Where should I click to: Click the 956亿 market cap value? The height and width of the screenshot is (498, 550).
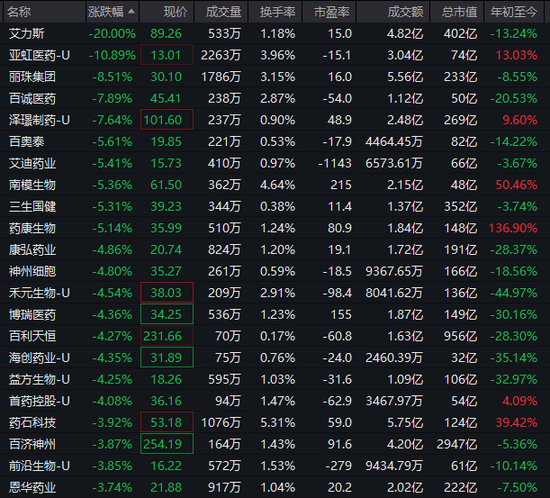(460, 336)
